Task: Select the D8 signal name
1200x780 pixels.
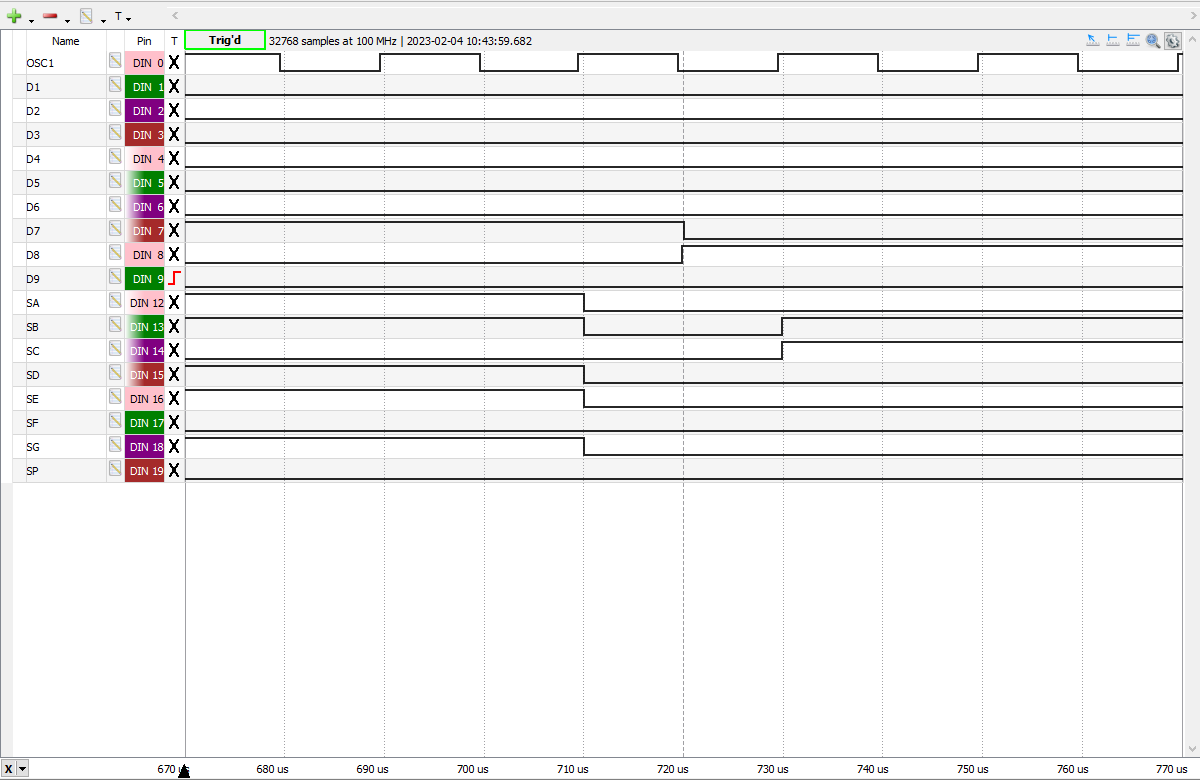Action: point(33,255)
